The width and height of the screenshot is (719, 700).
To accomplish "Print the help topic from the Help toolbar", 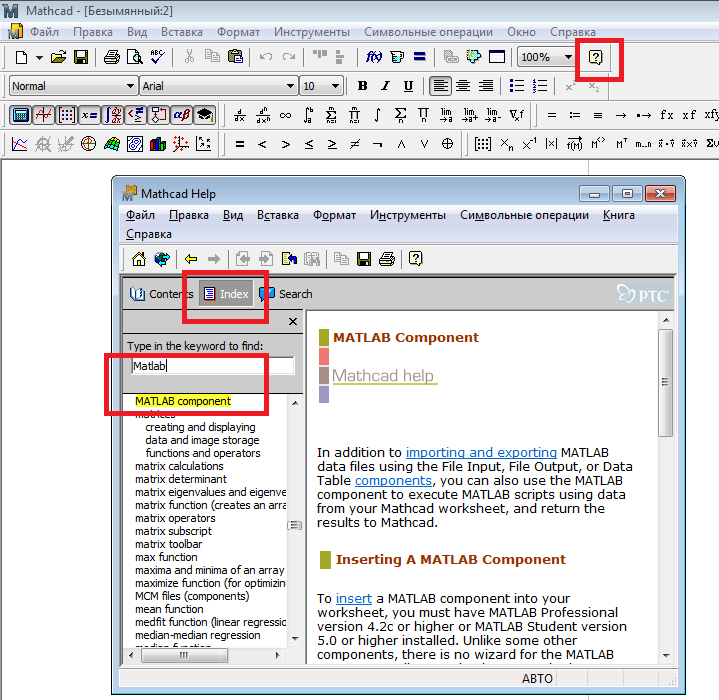I will tap(387, 259).
